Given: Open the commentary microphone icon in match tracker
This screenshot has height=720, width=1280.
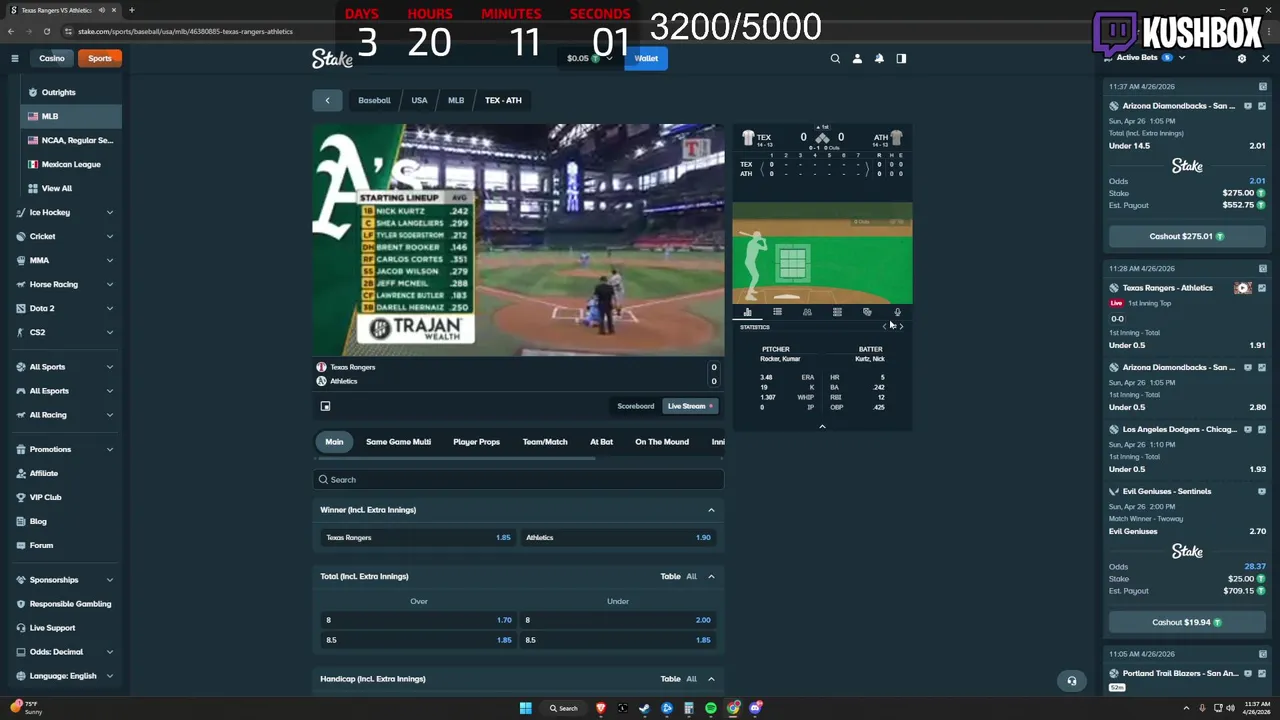Looking at the screenshot, I should [897, 312].
